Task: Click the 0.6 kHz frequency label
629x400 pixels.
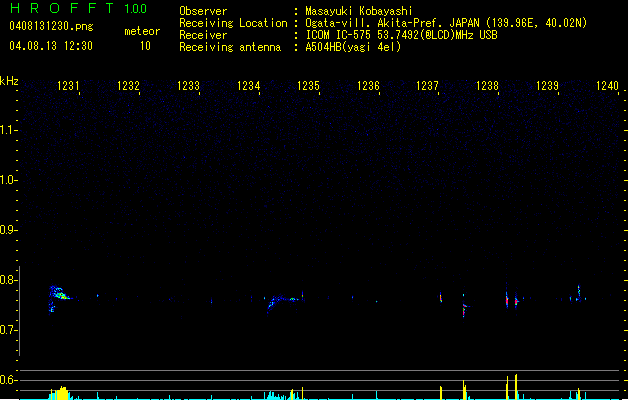Action: [8, 380]
